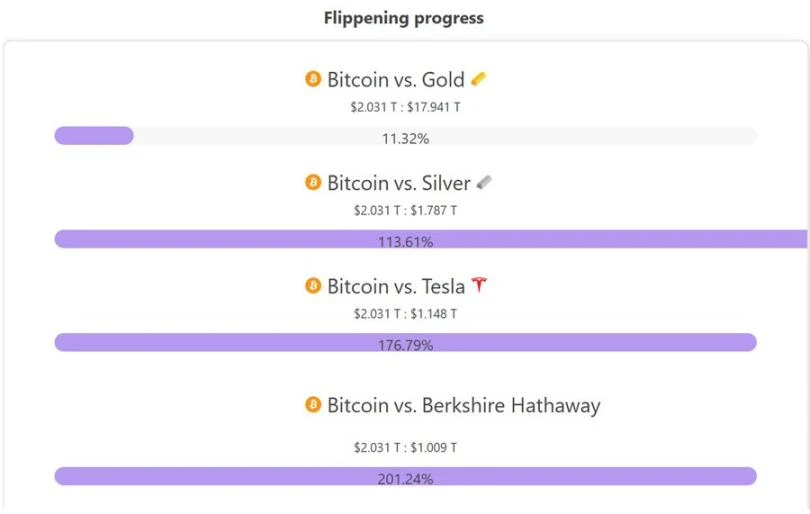The width and height of the screenshot is (810, 514).
Task: Click the Bitcoin vs. Berkshire Hathaway progress bar
Action: 405,477
